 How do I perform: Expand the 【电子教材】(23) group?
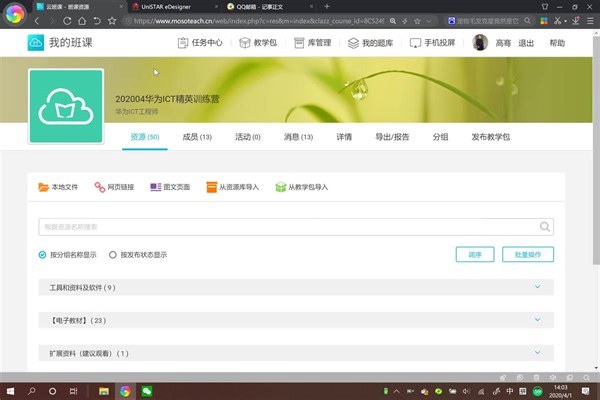[296, 320]
